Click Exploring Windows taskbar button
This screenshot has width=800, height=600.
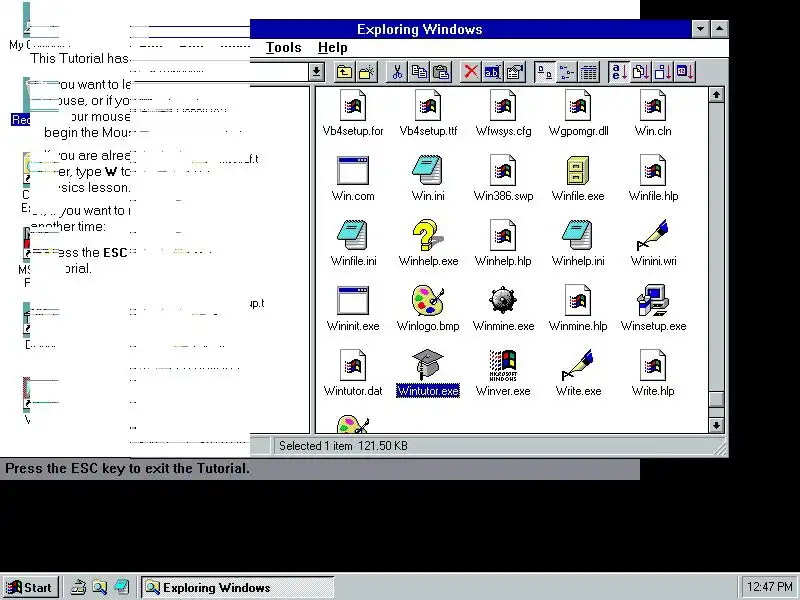click(x=238, y=587)
